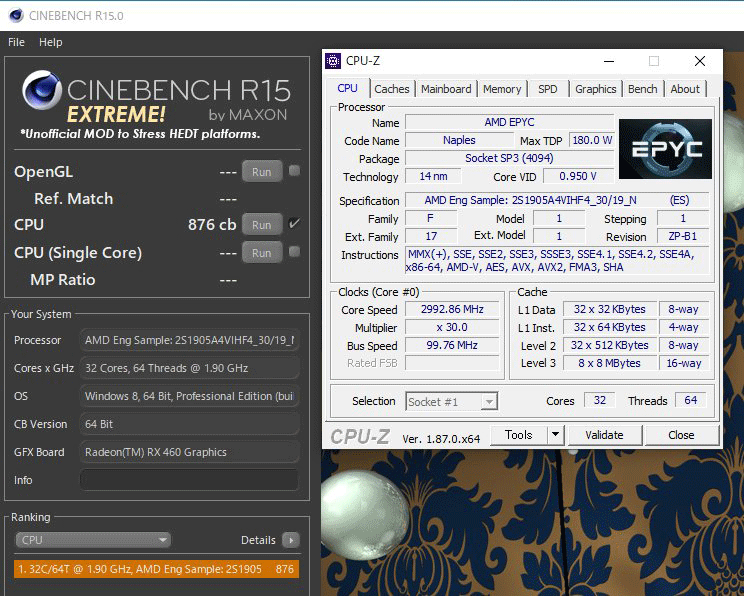Click the Package value Socket SP3 (4094)
The width and height of the screenshot is (744, 596).
(509, 158)
